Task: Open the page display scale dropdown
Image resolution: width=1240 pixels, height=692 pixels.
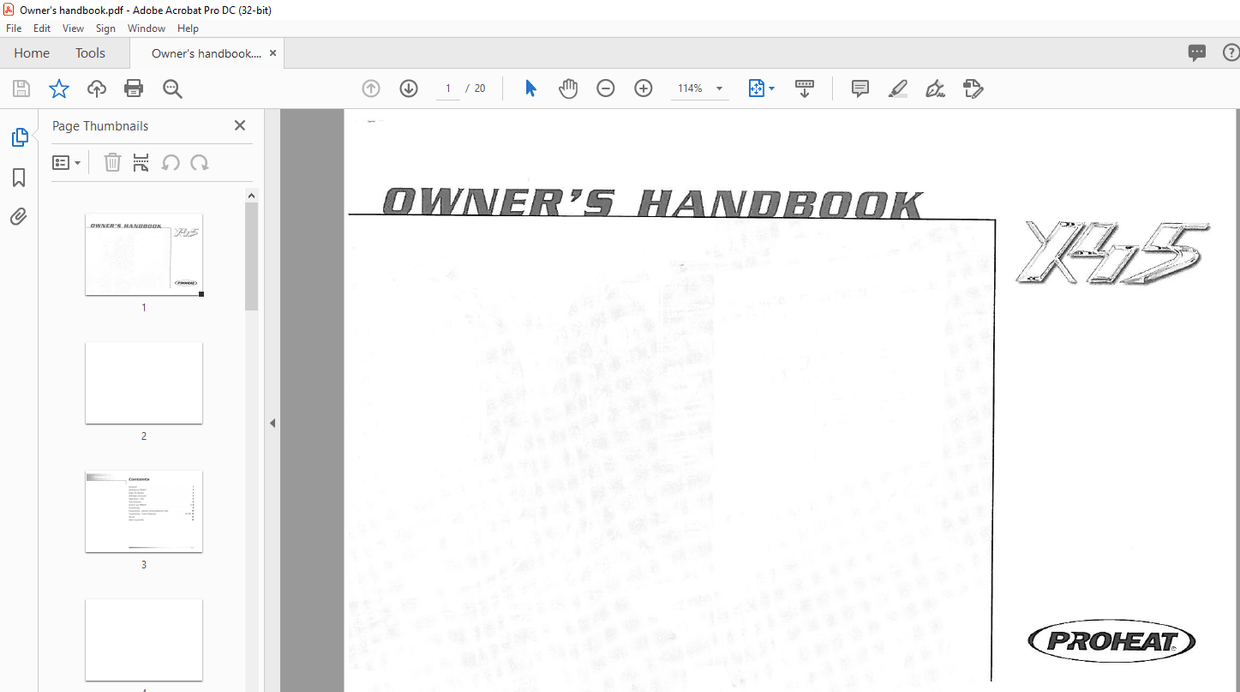Action: (772, 88)
